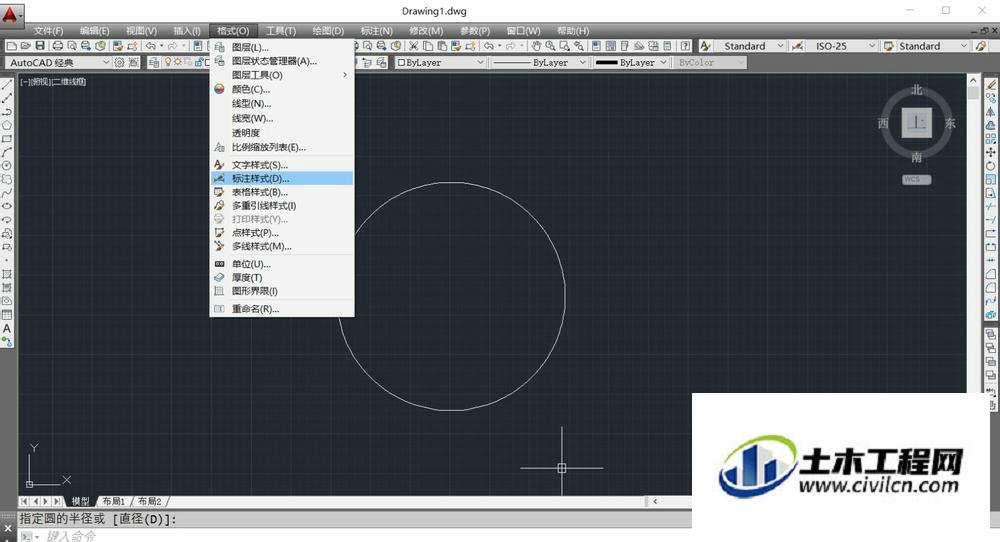The height and width of the screenshot is (542, 1000).
Task: Switch to the 布局1 layout tab
Action: (114, 501)
